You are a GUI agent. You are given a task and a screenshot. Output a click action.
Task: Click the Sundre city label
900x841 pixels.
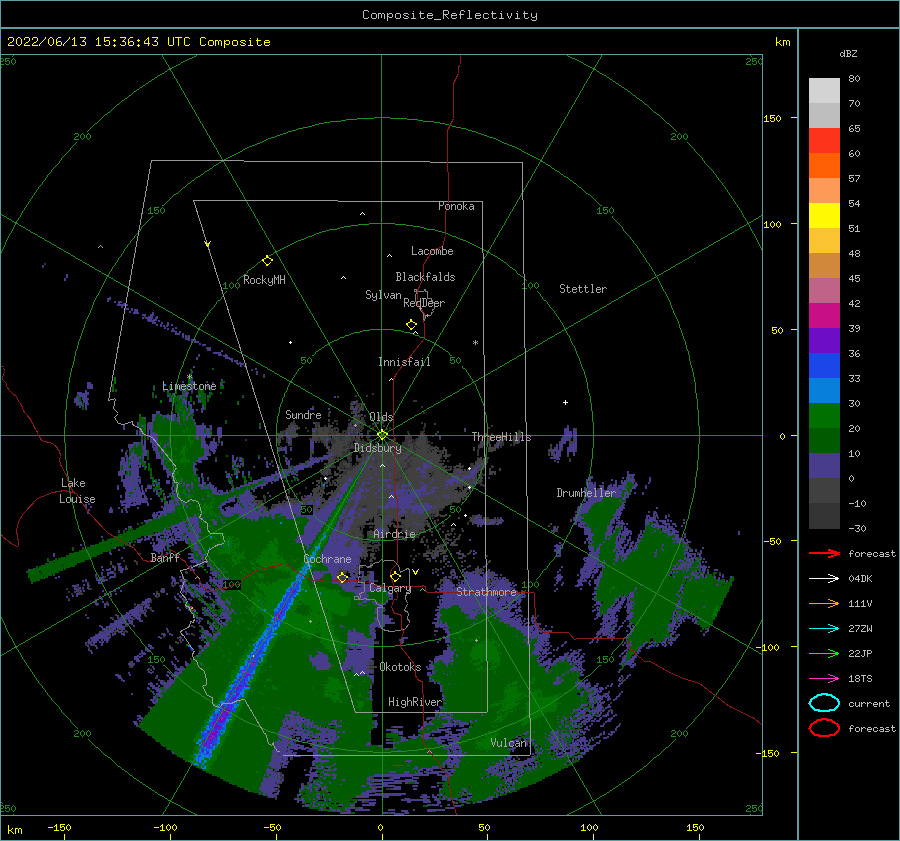(303, 414)
